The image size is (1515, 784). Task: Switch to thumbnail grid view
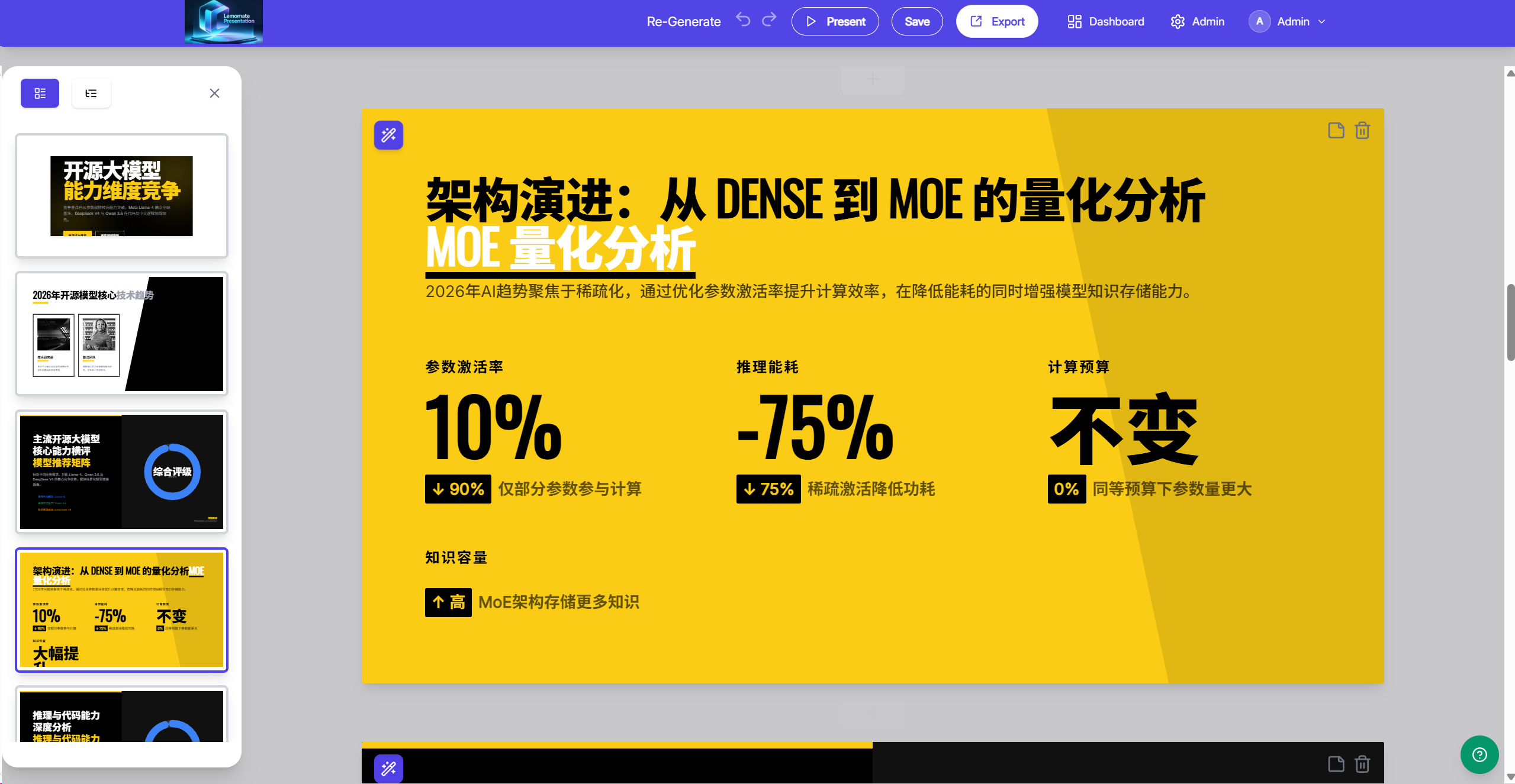click(x=40, y=93)
